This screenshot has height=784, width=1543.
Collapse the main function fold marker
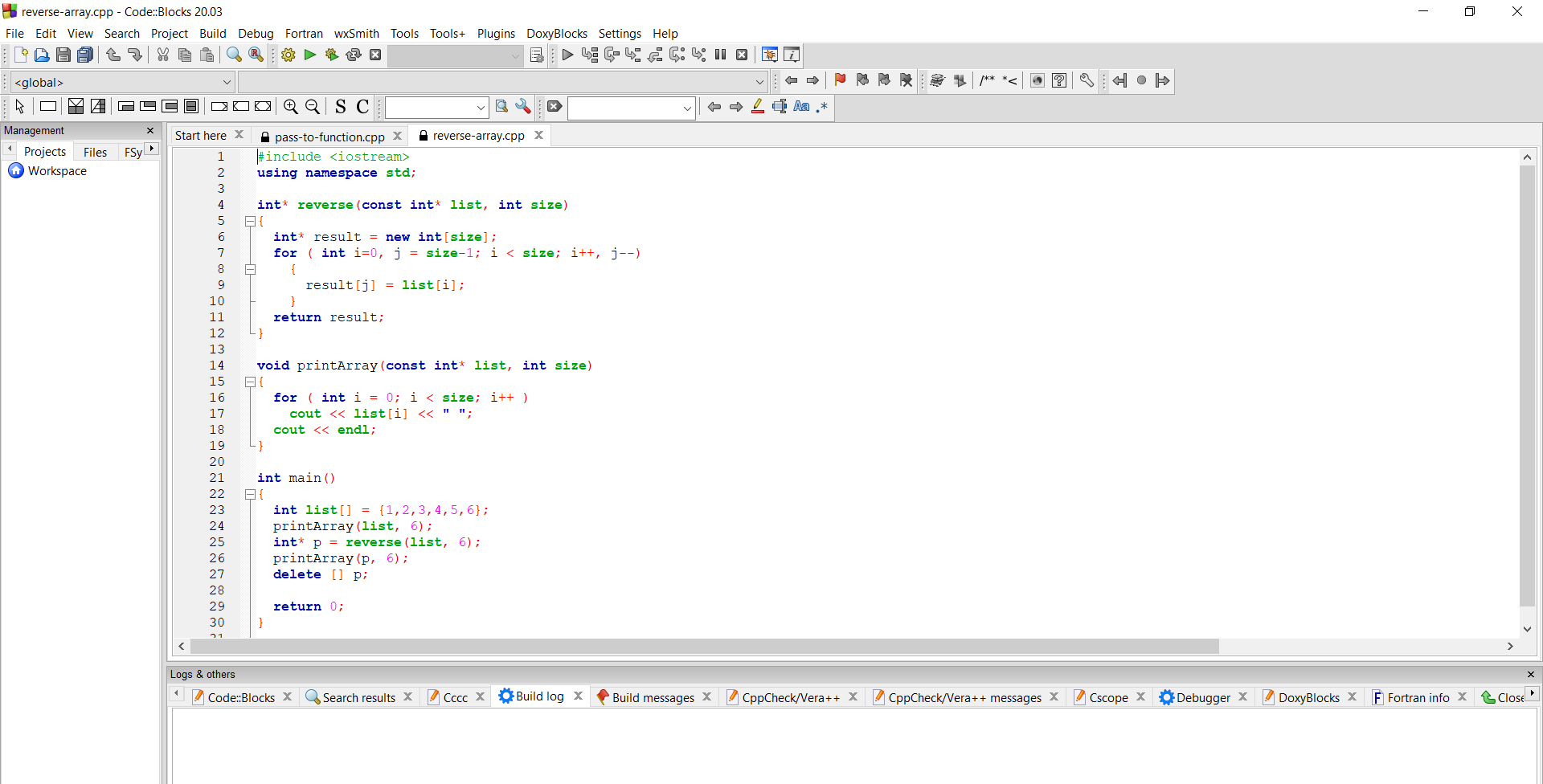tap(250, 494)
